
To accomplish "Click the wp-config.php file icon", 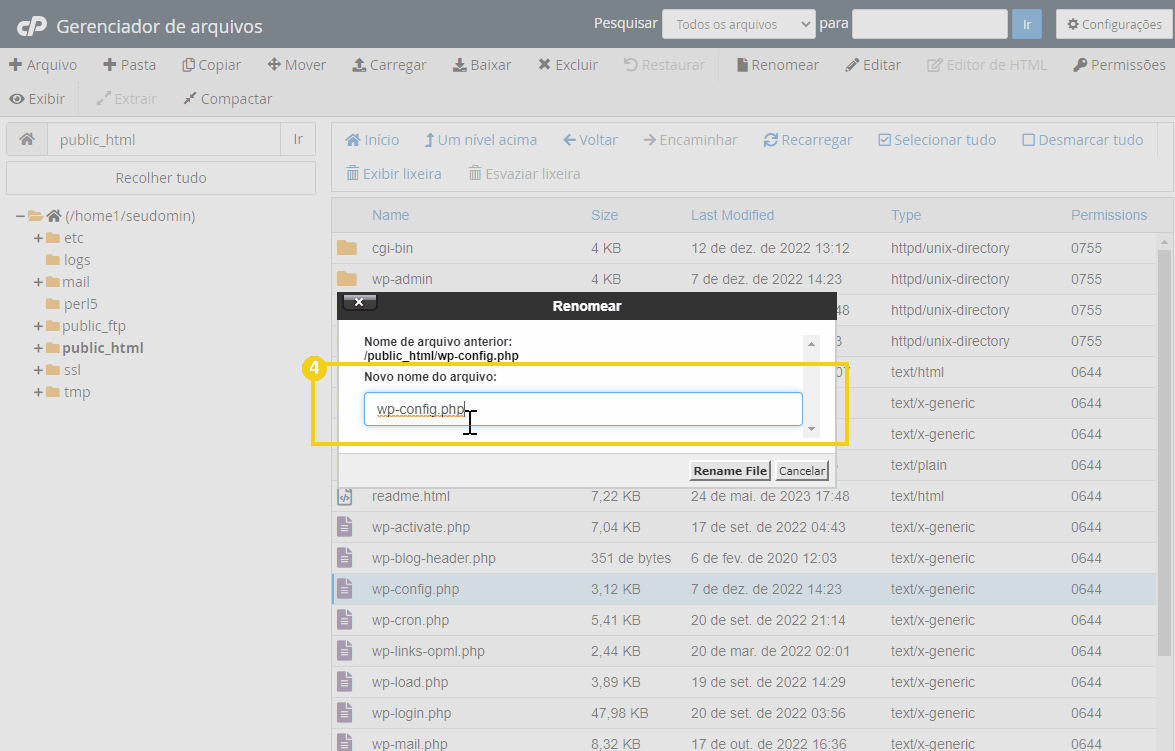I will click(x=345, y=589).
